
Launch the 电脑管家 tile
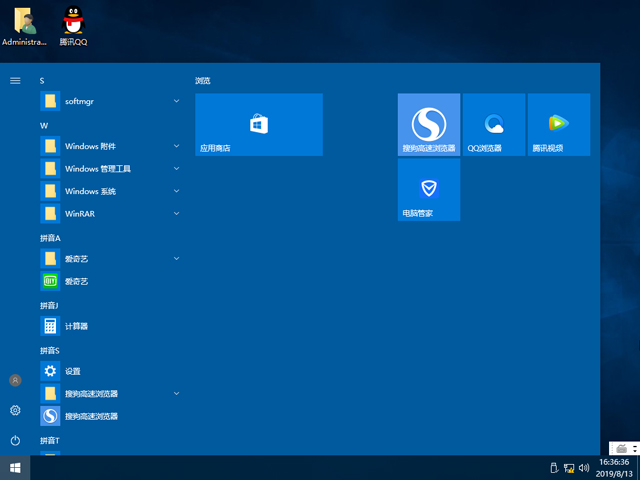(429, 189)
